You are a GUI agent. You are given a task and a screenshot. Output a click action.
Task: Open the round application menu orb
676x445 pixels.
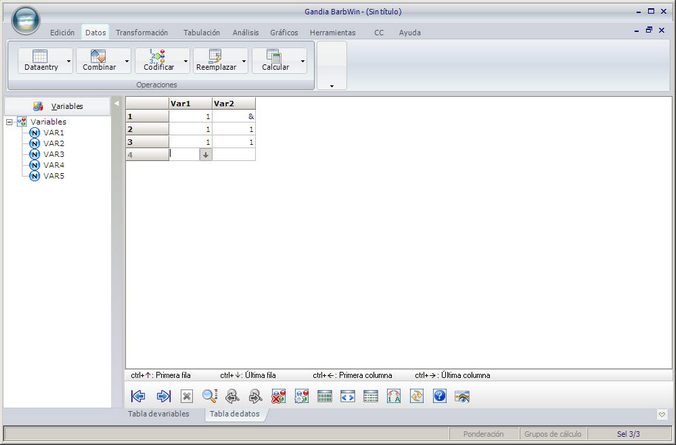coord(26,21)
